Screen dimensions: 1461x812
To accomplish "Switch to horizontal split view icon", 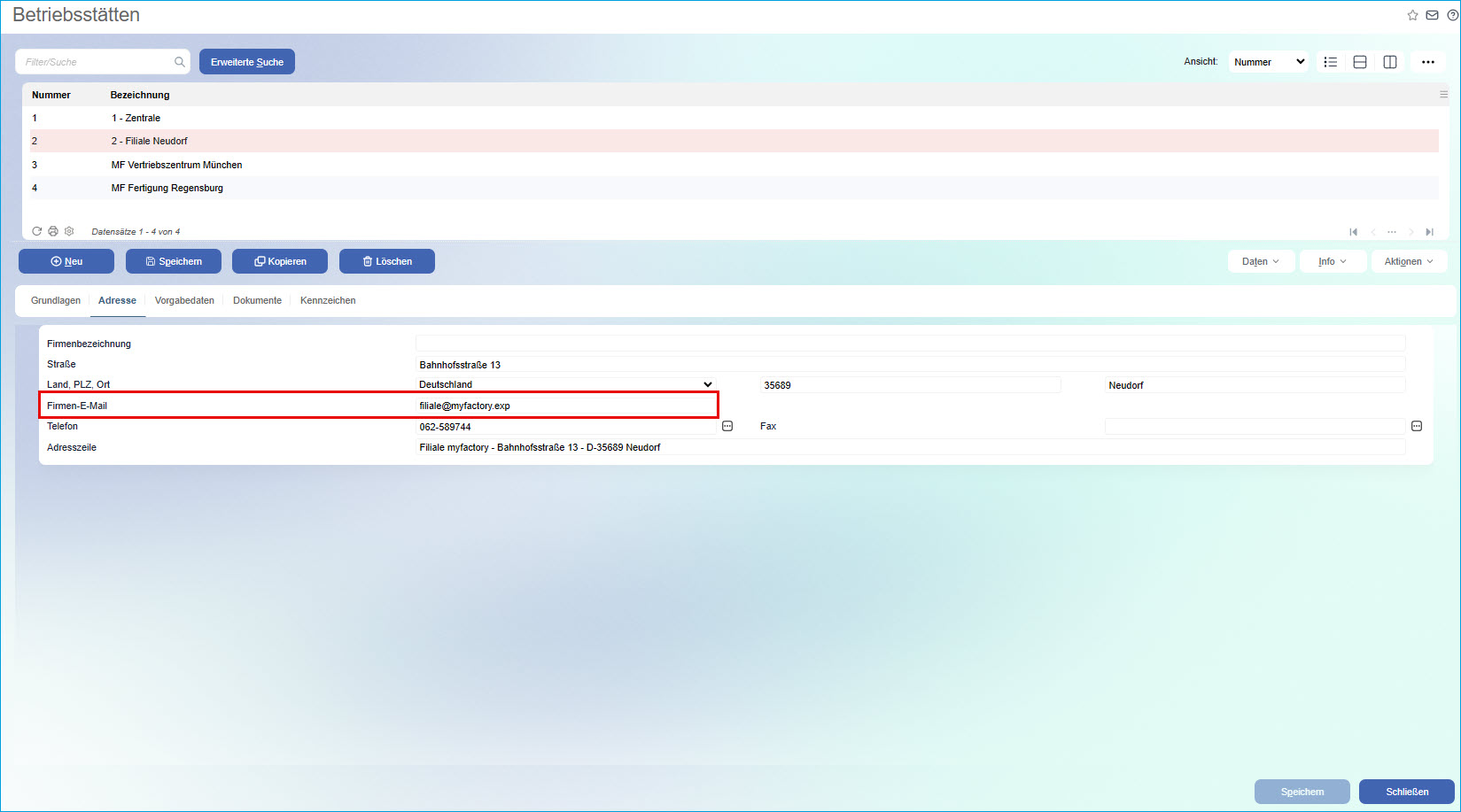I will [1360, 62].
